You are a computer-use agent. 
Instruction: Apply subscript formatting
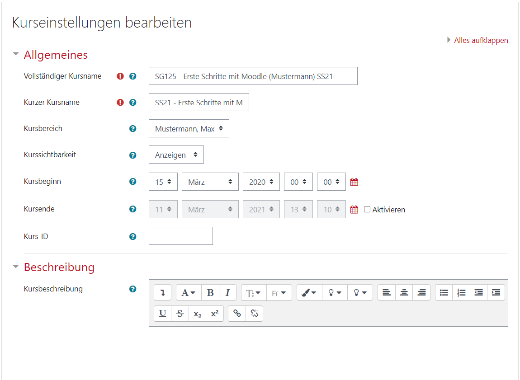[197, 314]
